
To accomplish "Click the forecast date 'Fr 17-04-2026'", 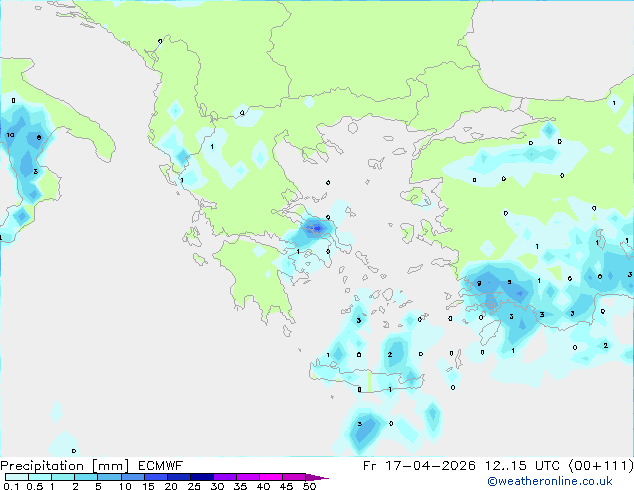I will click(419, 466).
